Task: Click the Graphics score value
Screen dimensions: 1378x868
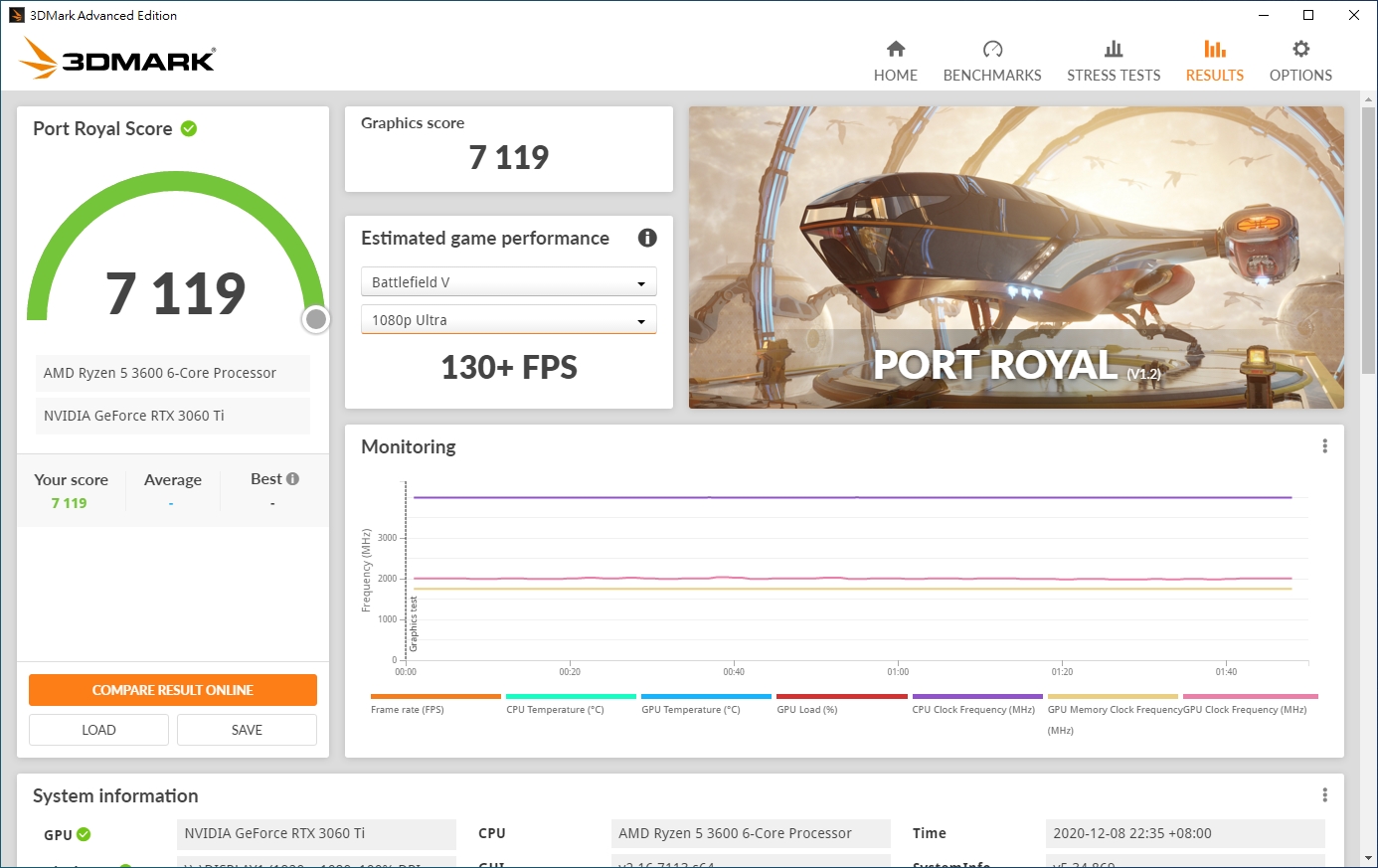Action: point(508,157)
